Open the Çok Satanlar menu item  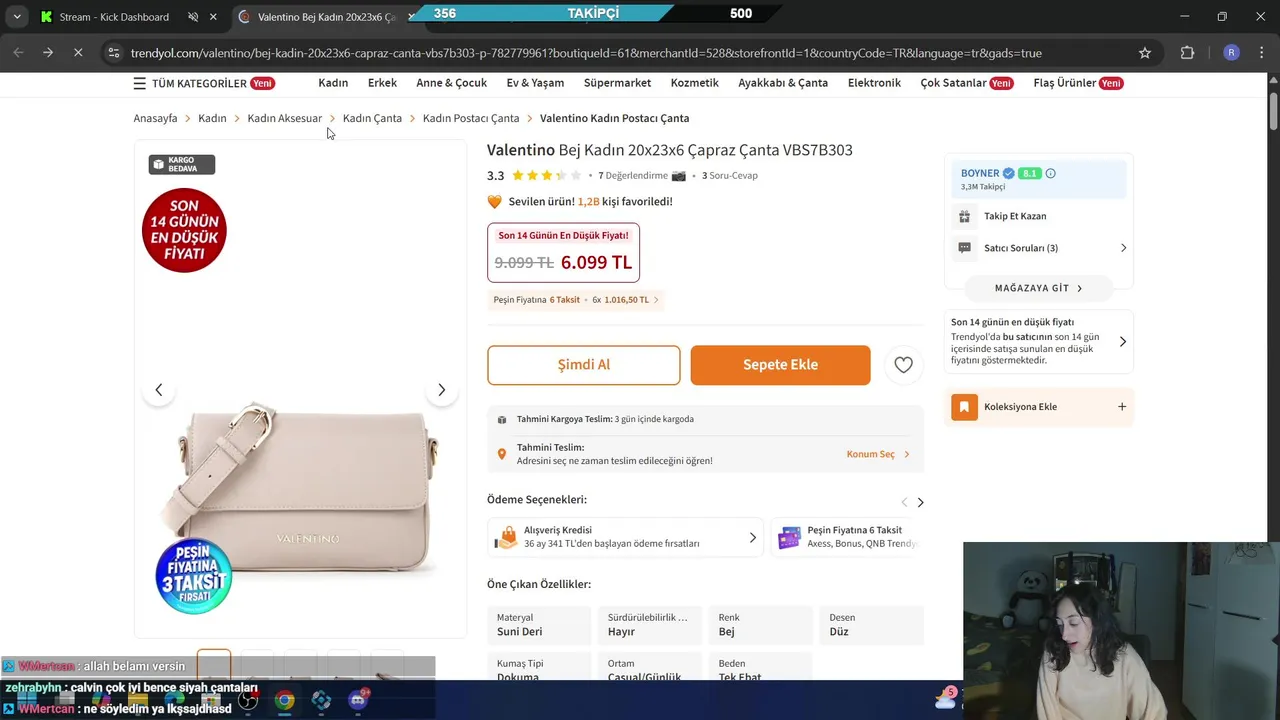(x=966, y=83)
